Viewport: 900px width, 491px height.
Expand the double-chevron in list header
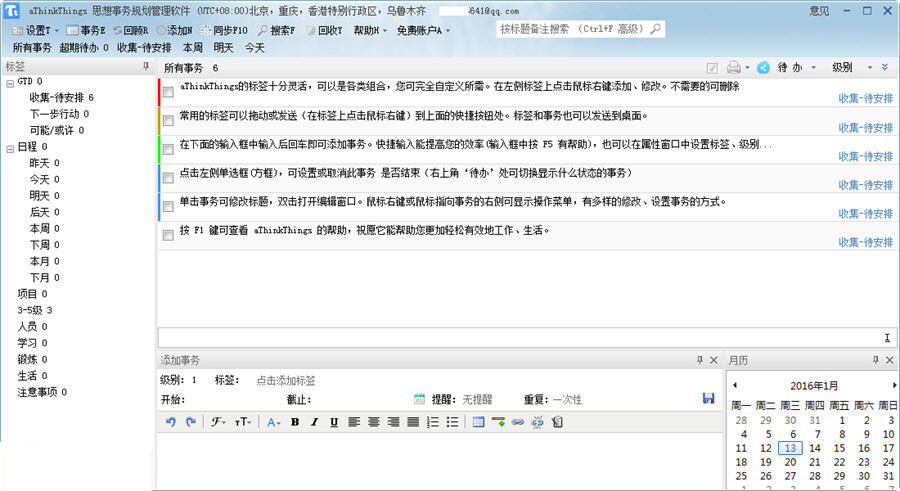[x=885, y=68]
